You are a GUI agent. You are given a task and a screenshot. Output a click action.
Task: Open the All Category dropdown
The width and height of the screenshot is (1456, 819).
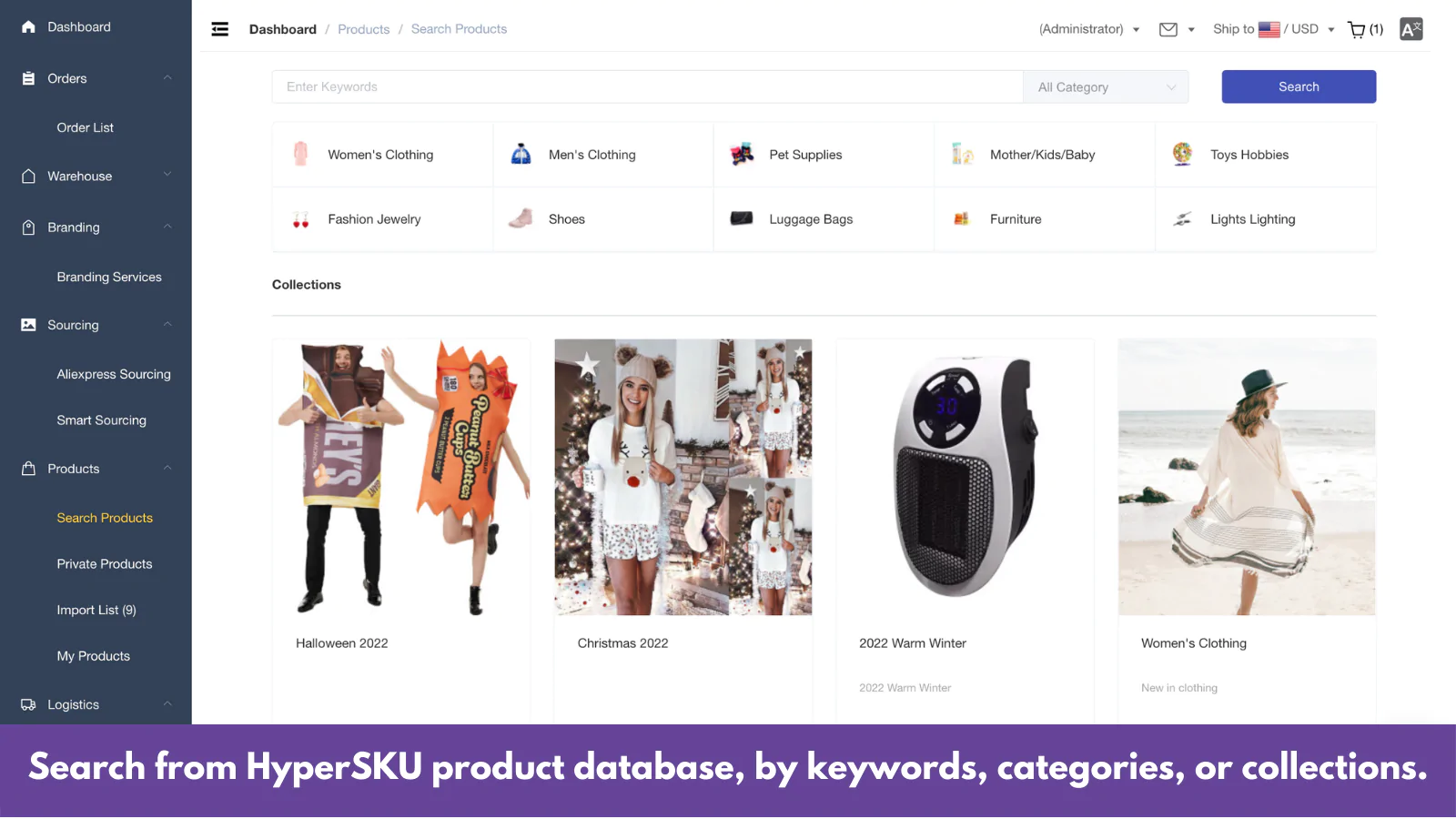click(1107, 87)
